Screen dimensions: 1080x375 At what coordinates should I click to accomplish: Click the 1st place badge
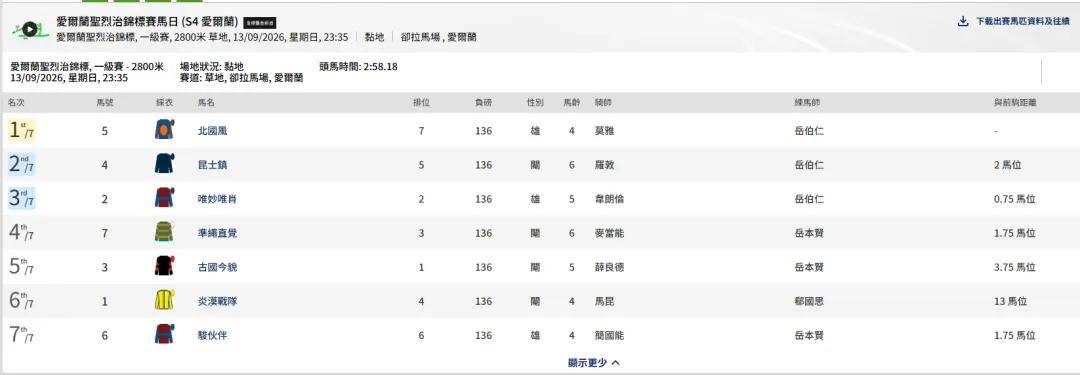click(x=21, y=130)
